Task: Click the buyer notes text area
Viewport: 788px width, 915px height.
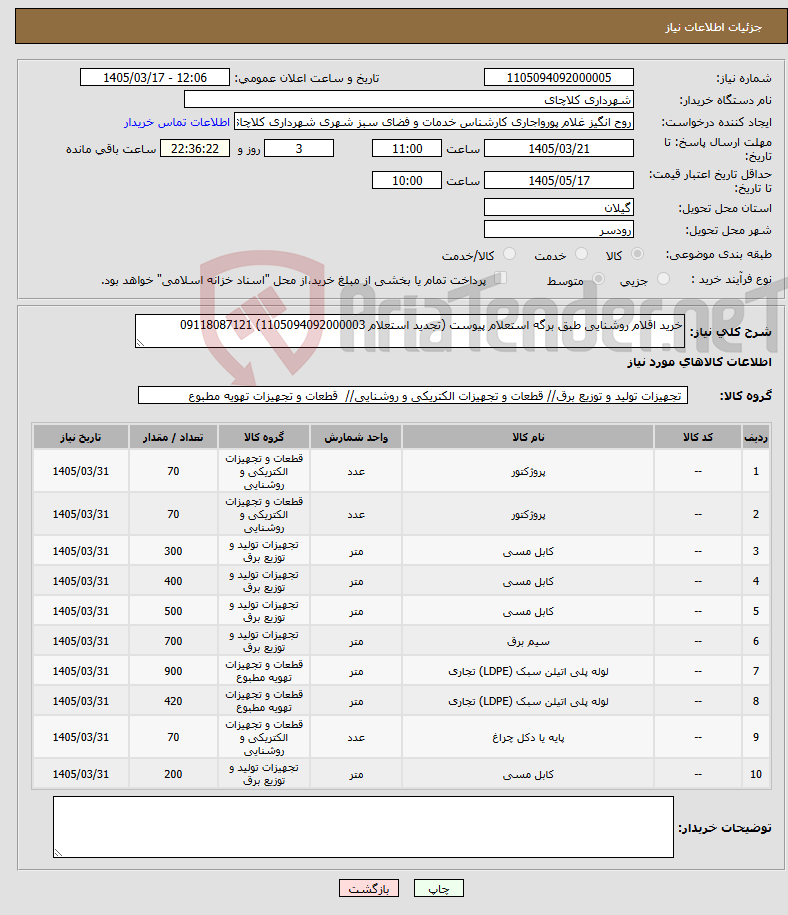Action: (x=363, y=827)
